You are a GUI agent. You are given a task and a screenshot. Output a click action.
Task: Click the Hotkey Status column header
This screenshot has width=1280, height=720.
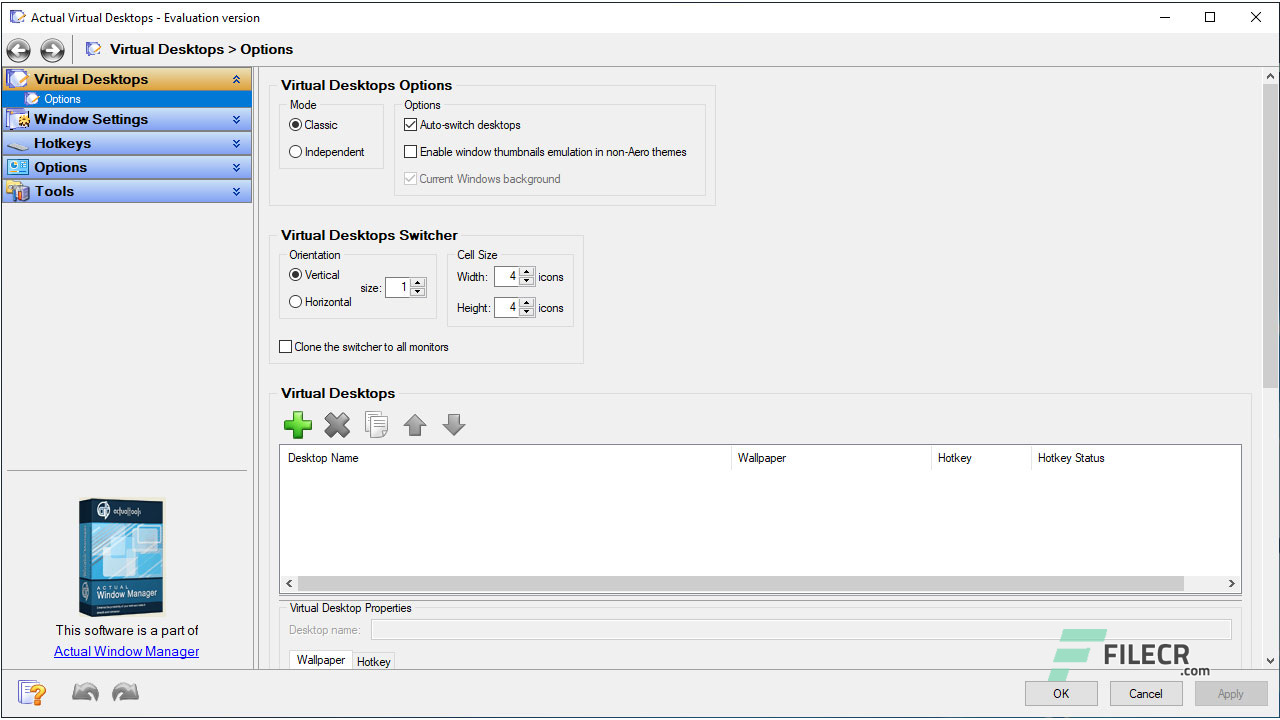(x=1135, y=458)
